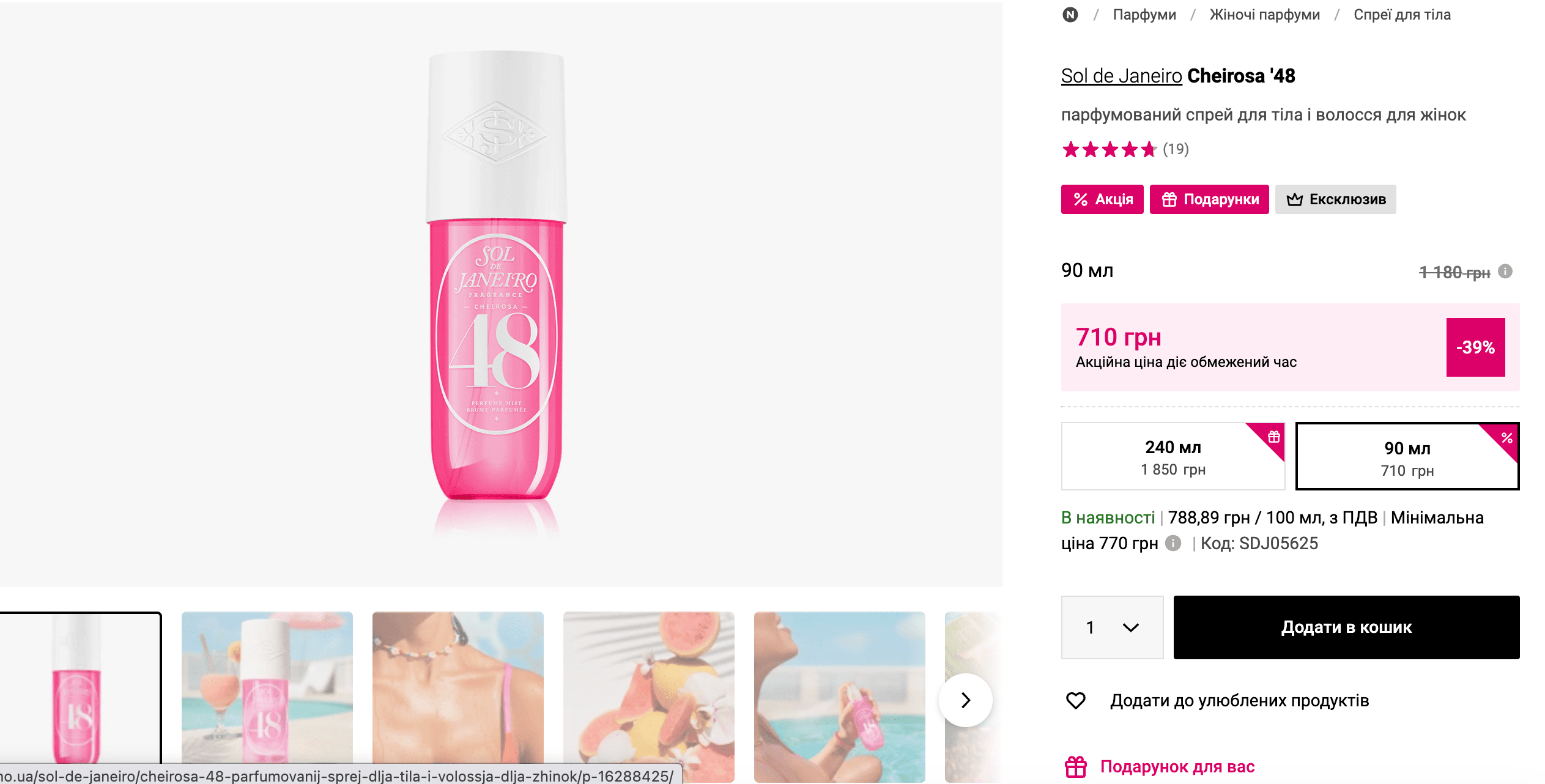Click the Notino home logo icon
This screenshot has width=1545, height=784.
pos(1070,15)
